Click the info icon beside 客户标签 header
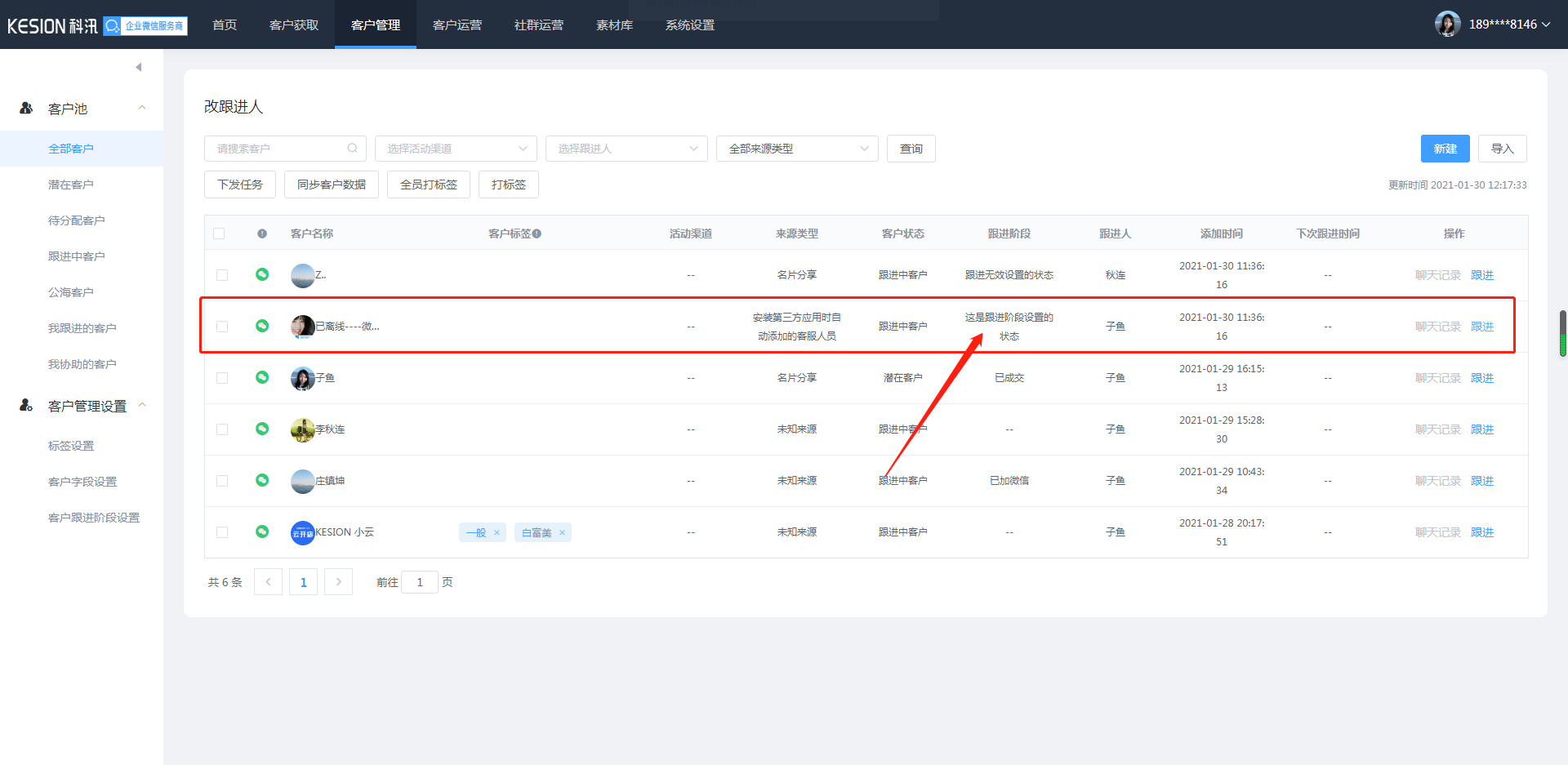The height and width of the screenshot is (765, 1568). (537, 234)
